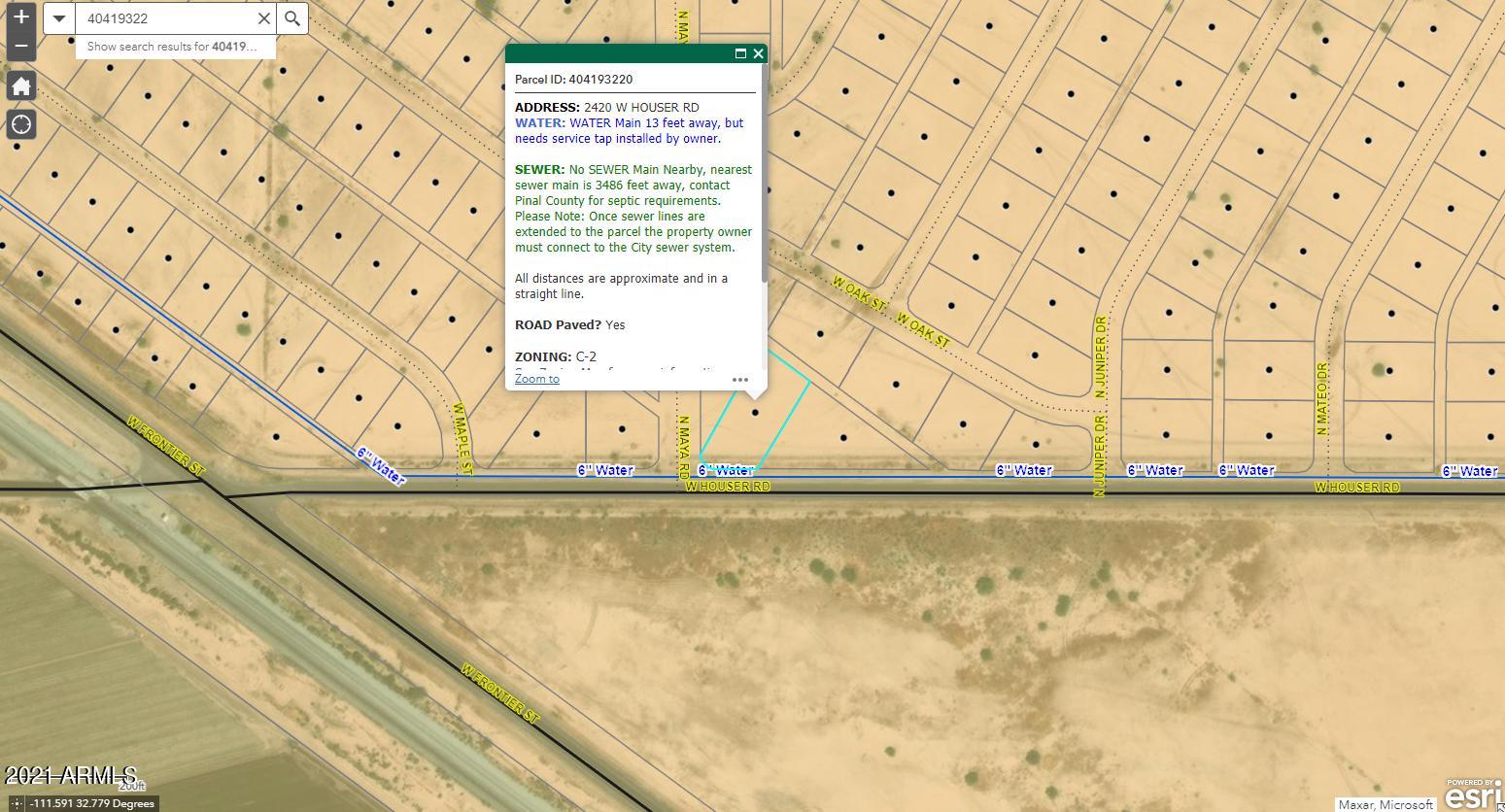Viewport: 1505px width, 812px height.
Task: Clear the search box text
Action: [x=264, y=18]
